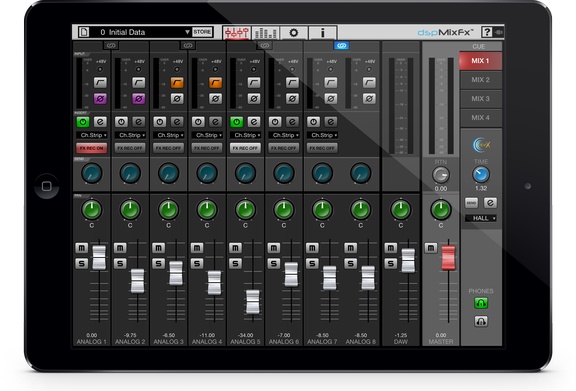Disable orange high-pass filter on Analog 4
The width and height of the screenshot is (576, 391).
(215, 82)
